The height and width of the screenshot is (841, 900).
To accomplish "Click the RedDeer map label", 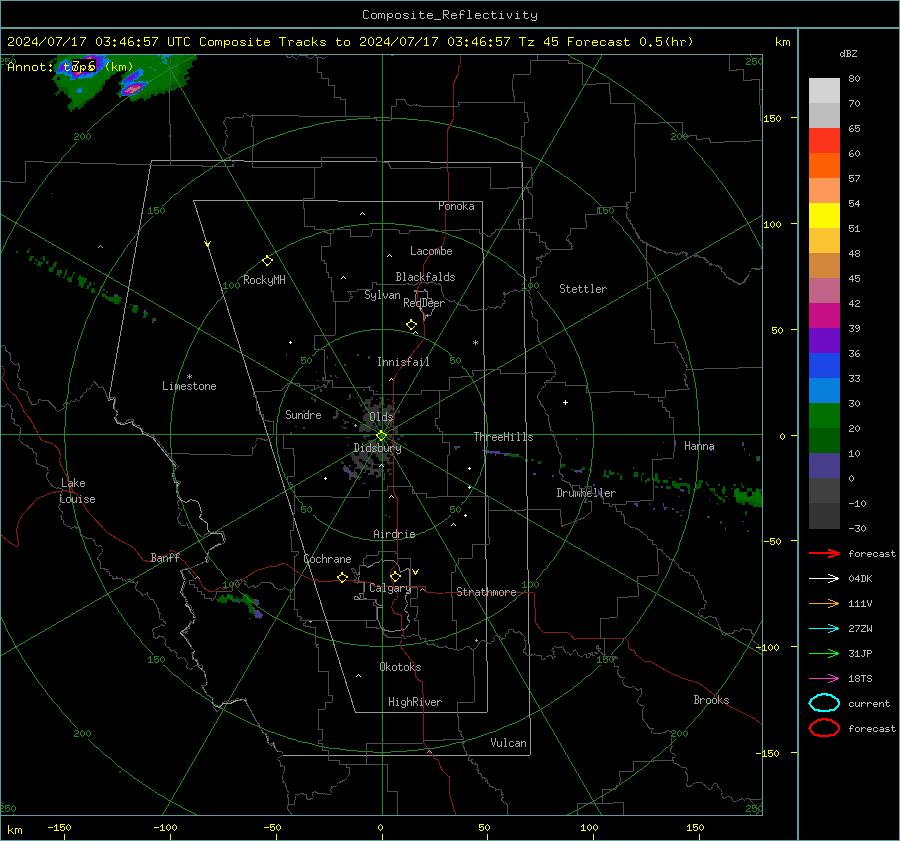I will [424, 303].
